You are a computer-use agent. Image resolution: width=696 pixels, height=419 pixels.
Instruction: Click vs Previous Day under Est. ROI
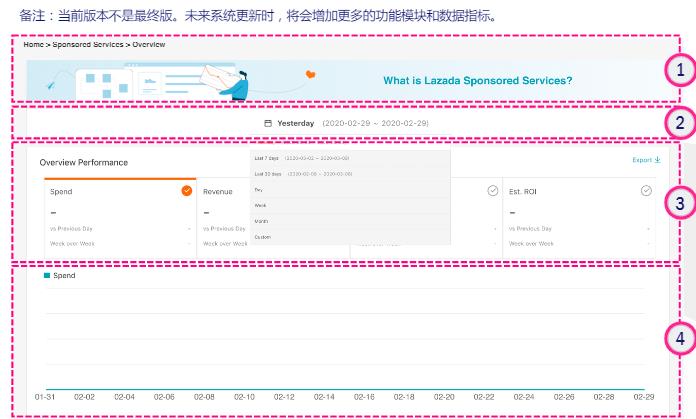click(x=530, y=229)
